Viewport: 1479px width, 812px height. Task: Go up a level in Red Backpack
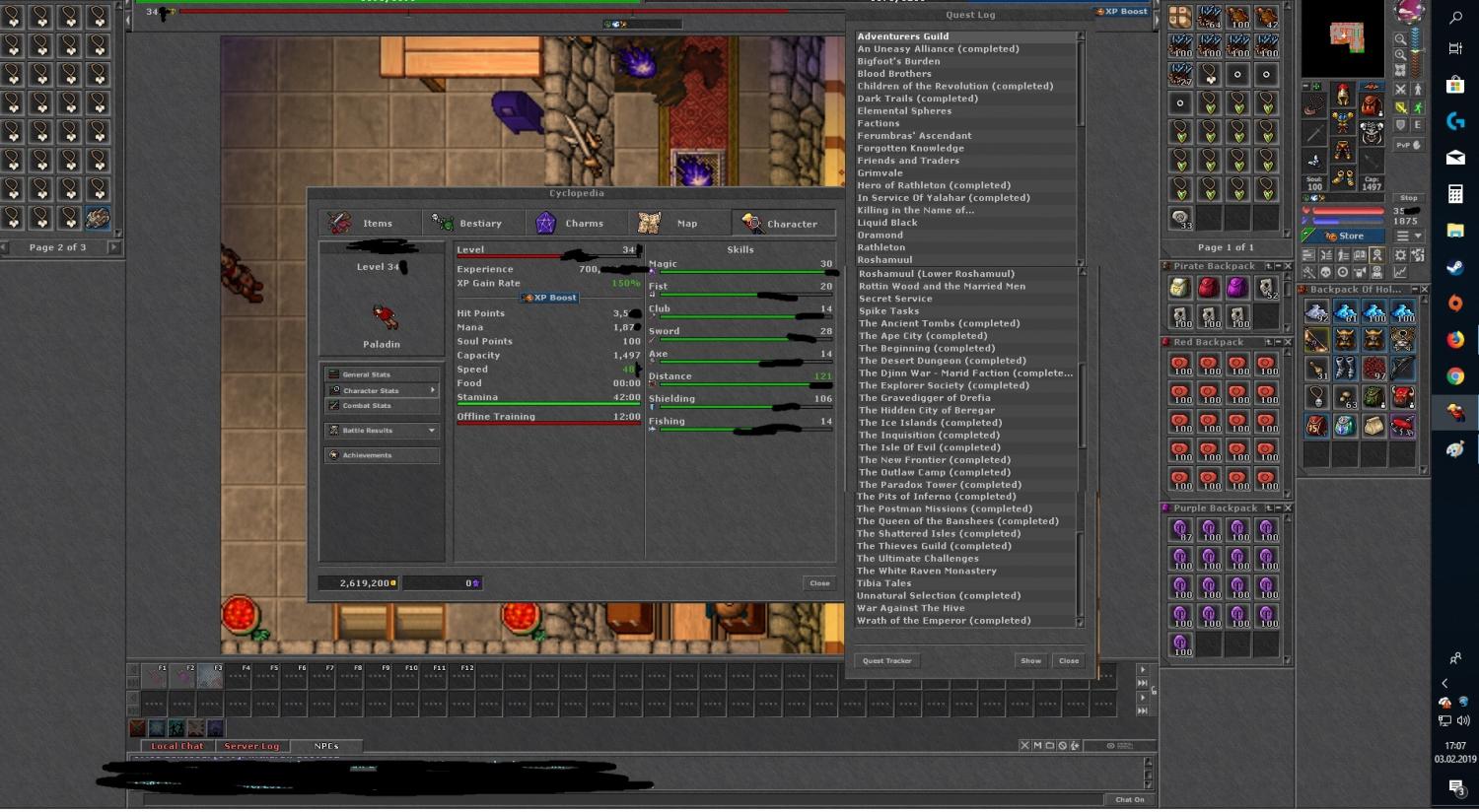pyautogui.click(x=1268, y=342)
